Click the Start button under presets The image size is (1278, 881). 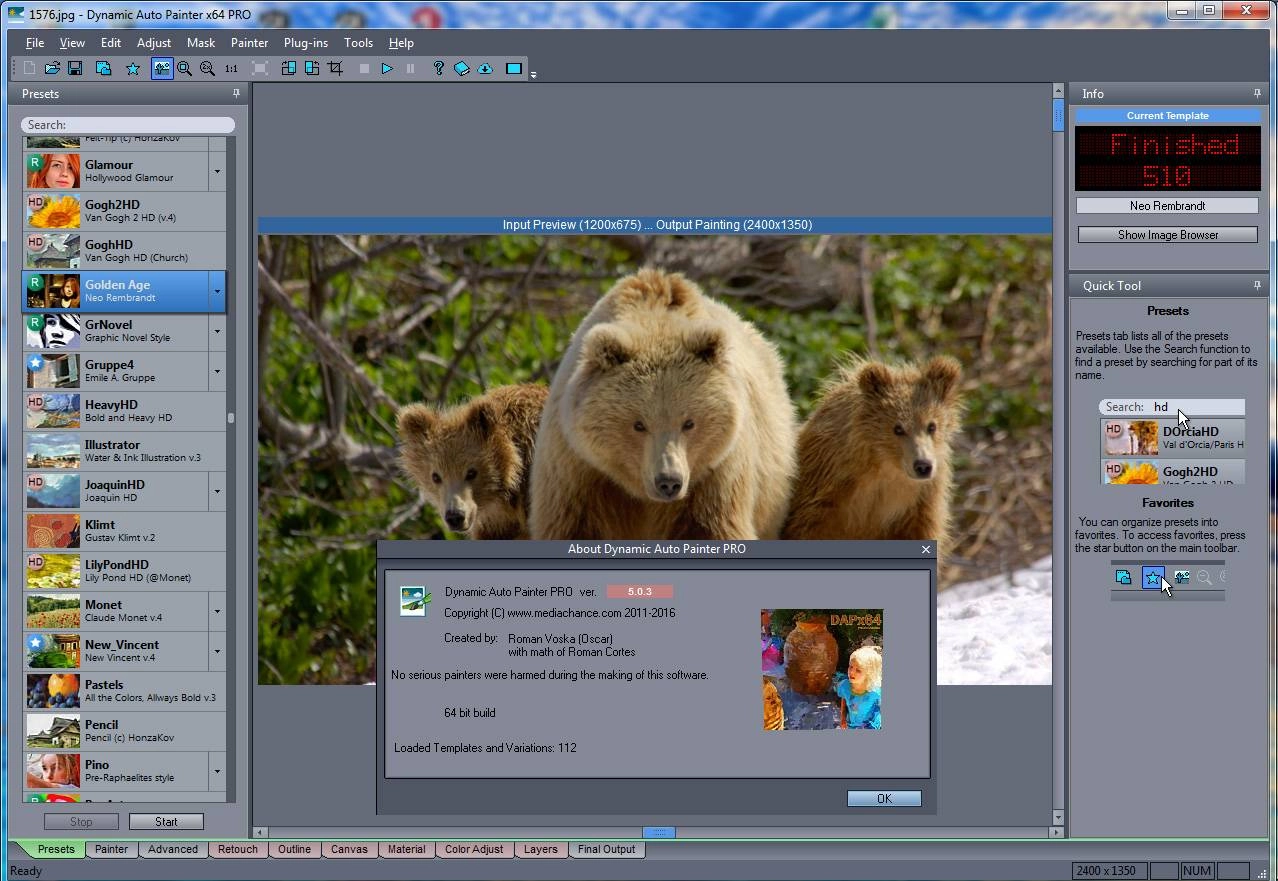[x=166, y=821]
